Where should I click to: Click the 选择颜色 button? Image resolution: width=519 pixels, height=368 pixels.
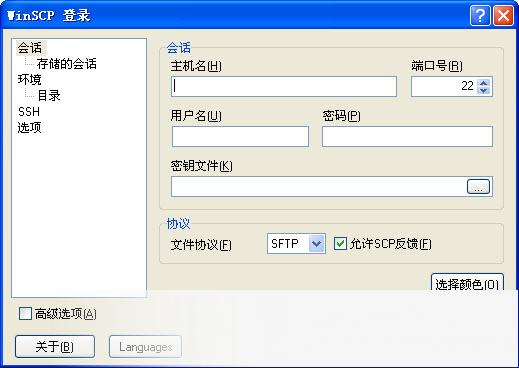tap(467, 283)
